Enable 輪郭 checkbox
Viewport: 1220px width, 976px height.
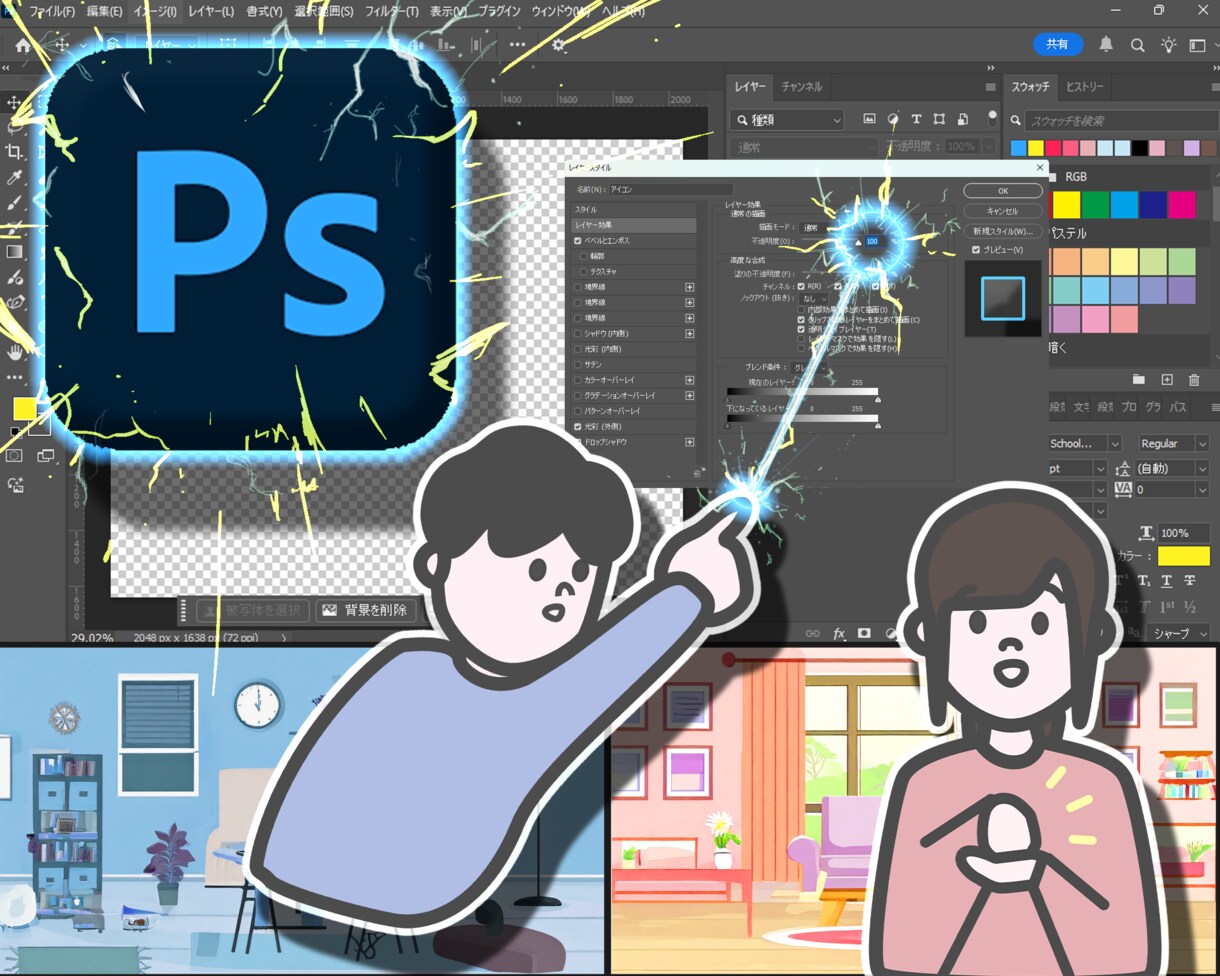pyautogui.click(x=583, y=256)
